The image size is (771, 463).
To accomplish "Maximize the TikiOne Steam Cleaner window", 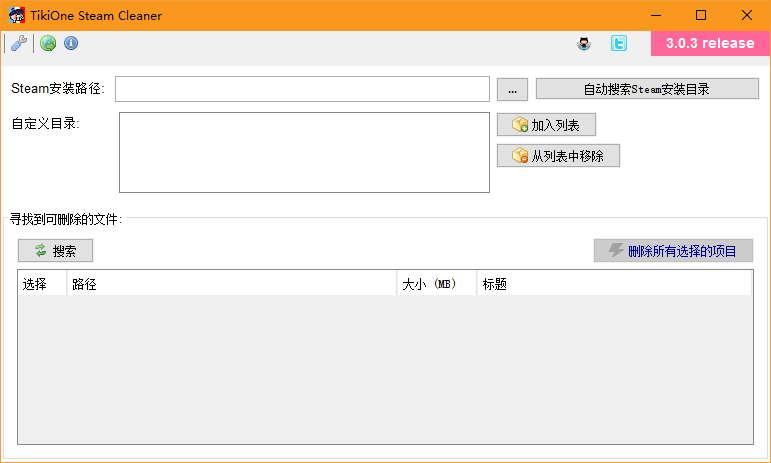I will (700, 15).
